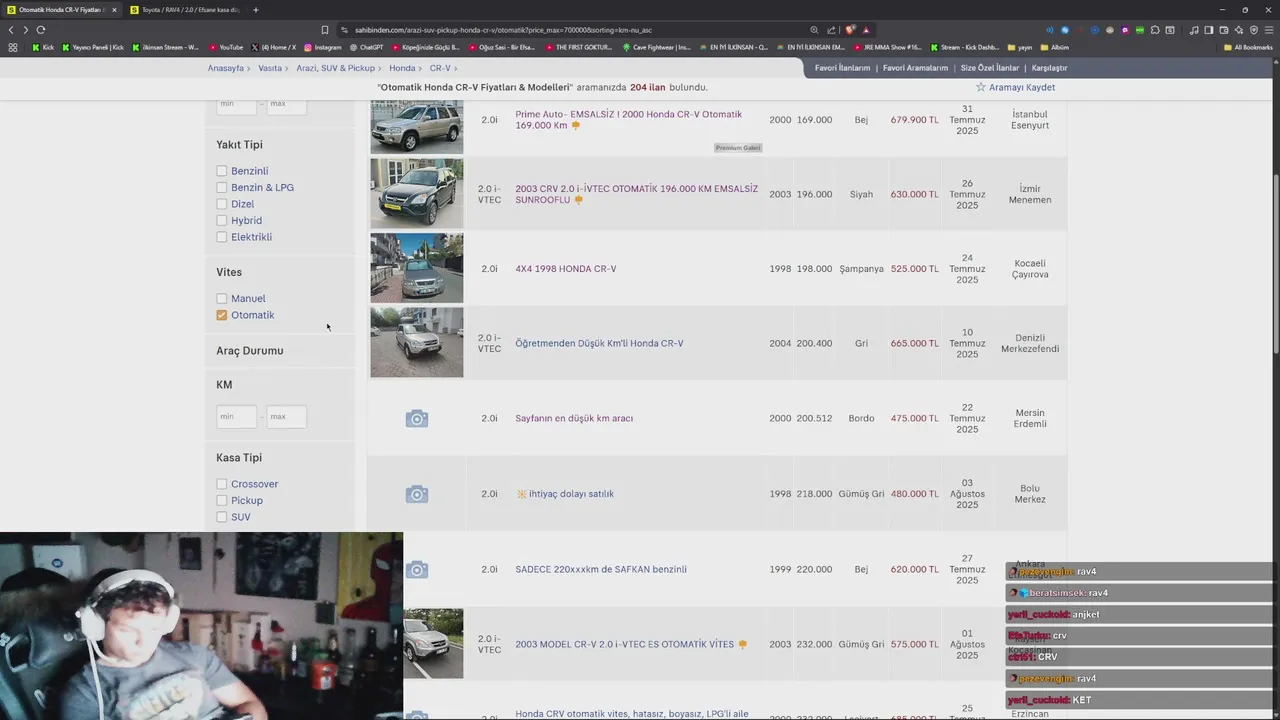This screenshot has height=720, width=1280.
Task: Collapse the Vites filter section
Action: pyautogui.click(x=229, y=272)
